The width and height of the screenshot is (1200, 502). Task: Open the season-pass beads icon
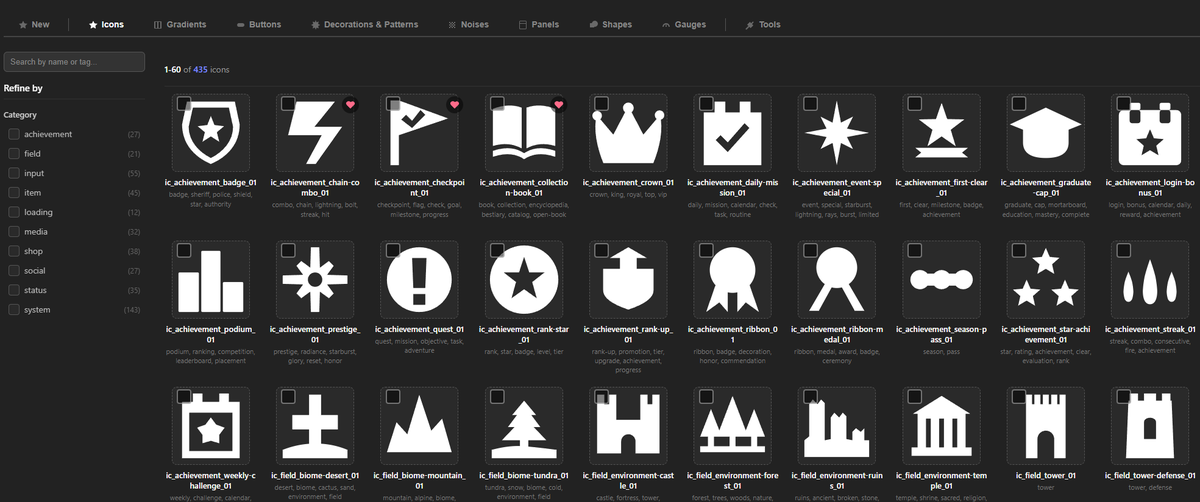point(942,279)
